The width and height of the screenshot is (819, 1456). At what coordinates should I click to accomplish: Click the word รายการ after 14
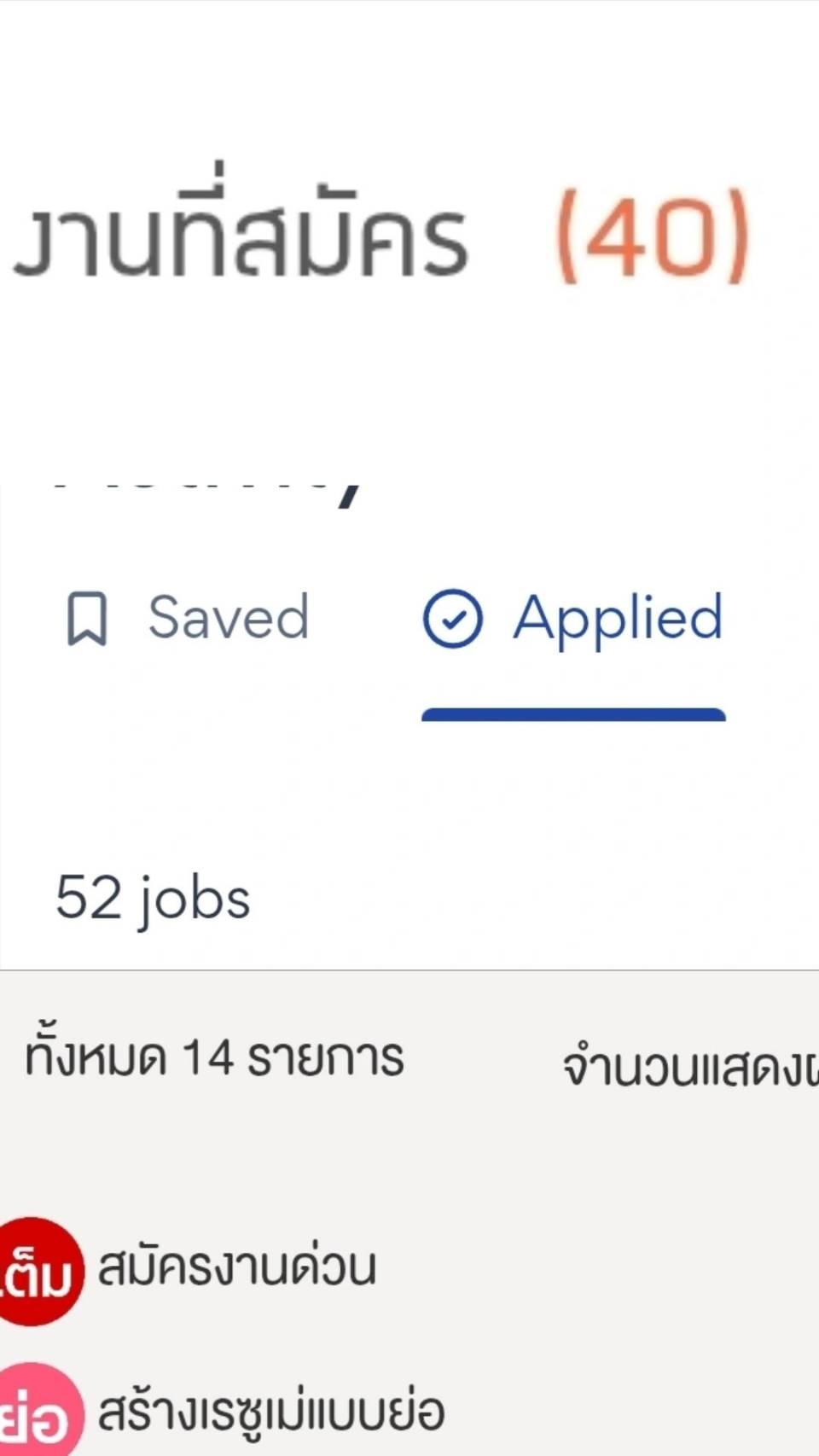[325, 1058]
